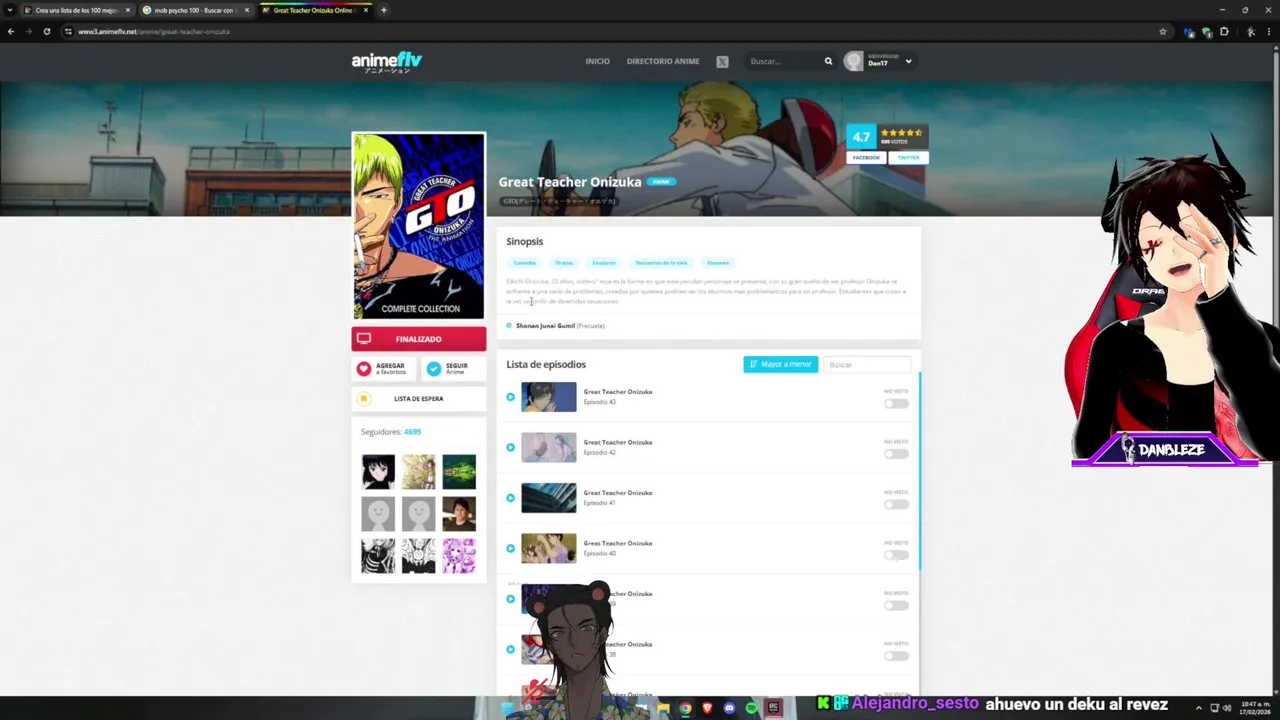Viewport: 1280px width, 720px height.
Task: Open the first follower avatar, dark-haired girl
Action: click(x=378, y=472)
